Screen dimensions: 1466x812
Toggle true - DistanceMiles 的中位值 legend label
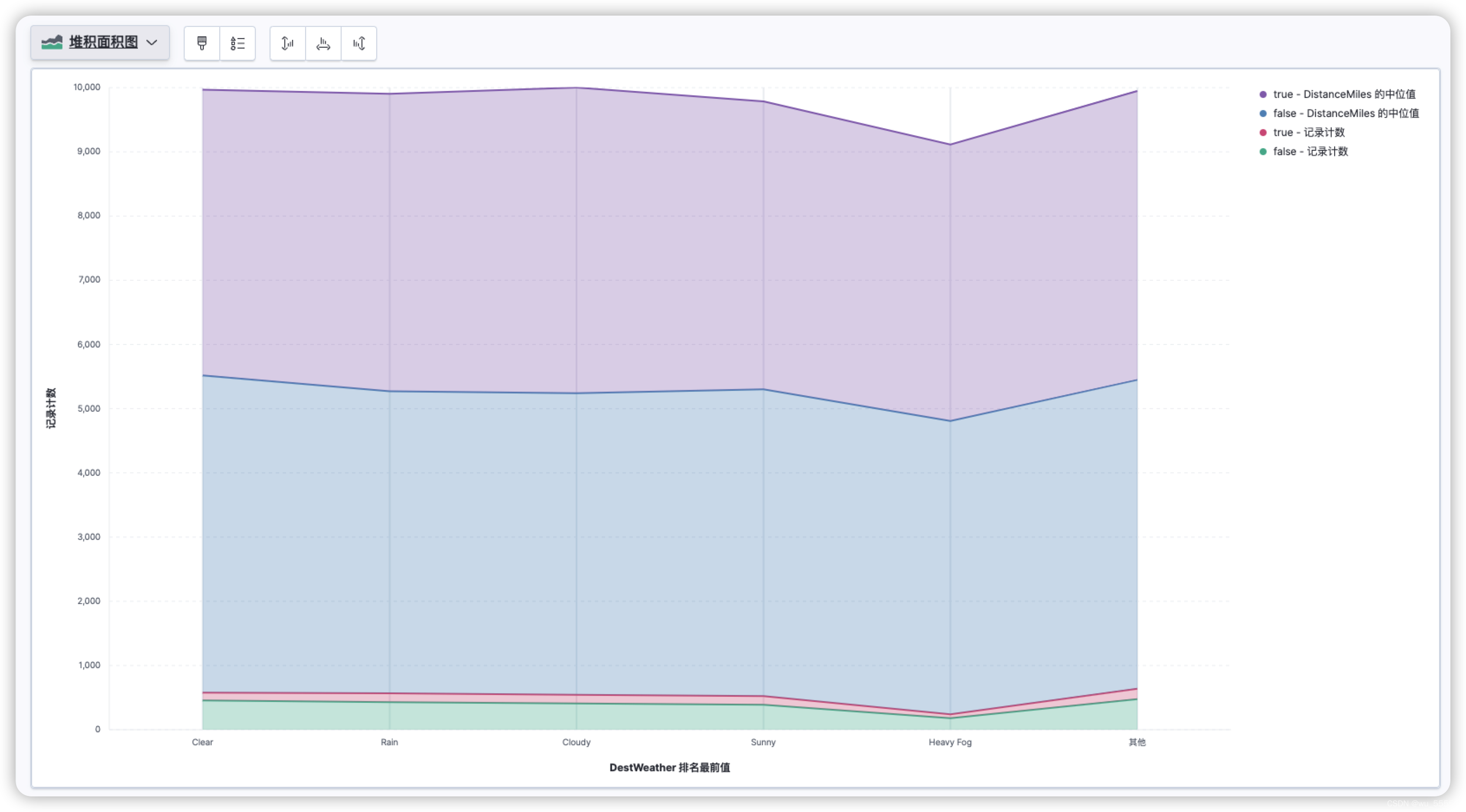(x=1344, y=94)
